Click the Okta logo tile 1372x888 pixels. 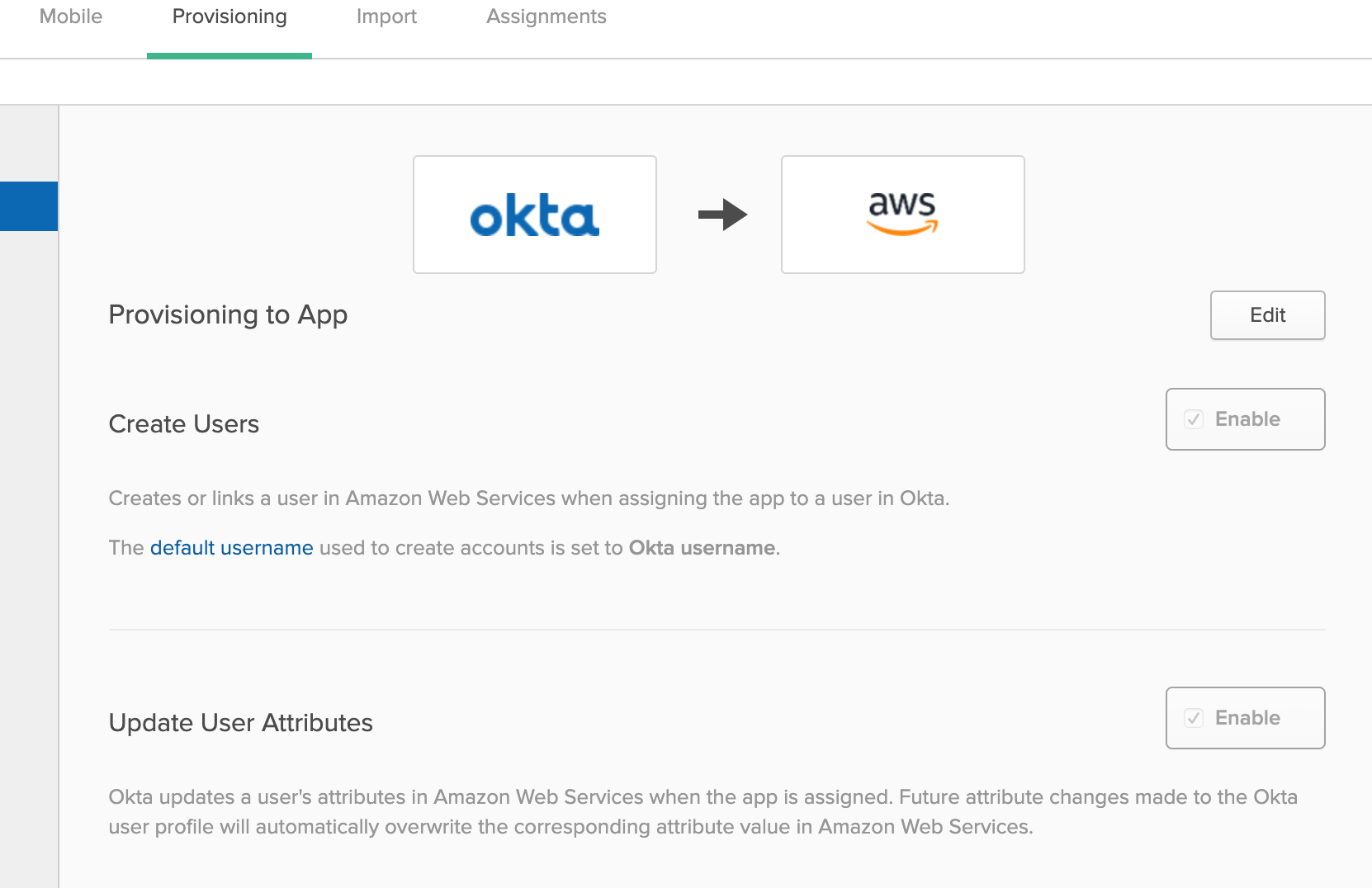point(535,215)
